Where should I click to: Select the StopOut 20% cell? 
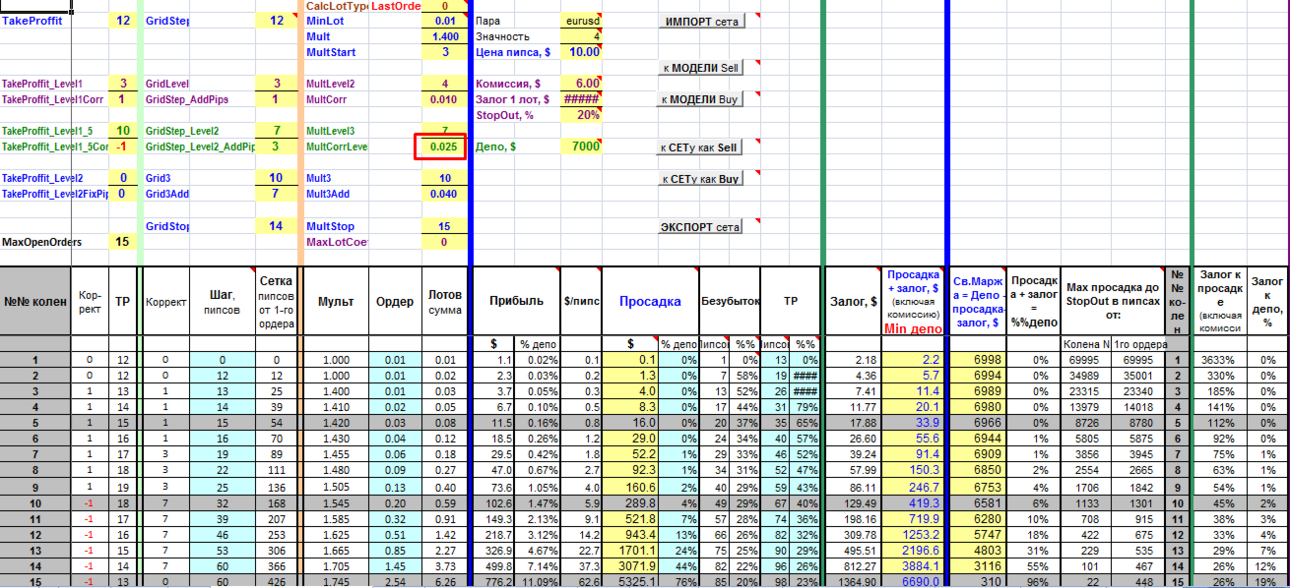tap(582, 115)
